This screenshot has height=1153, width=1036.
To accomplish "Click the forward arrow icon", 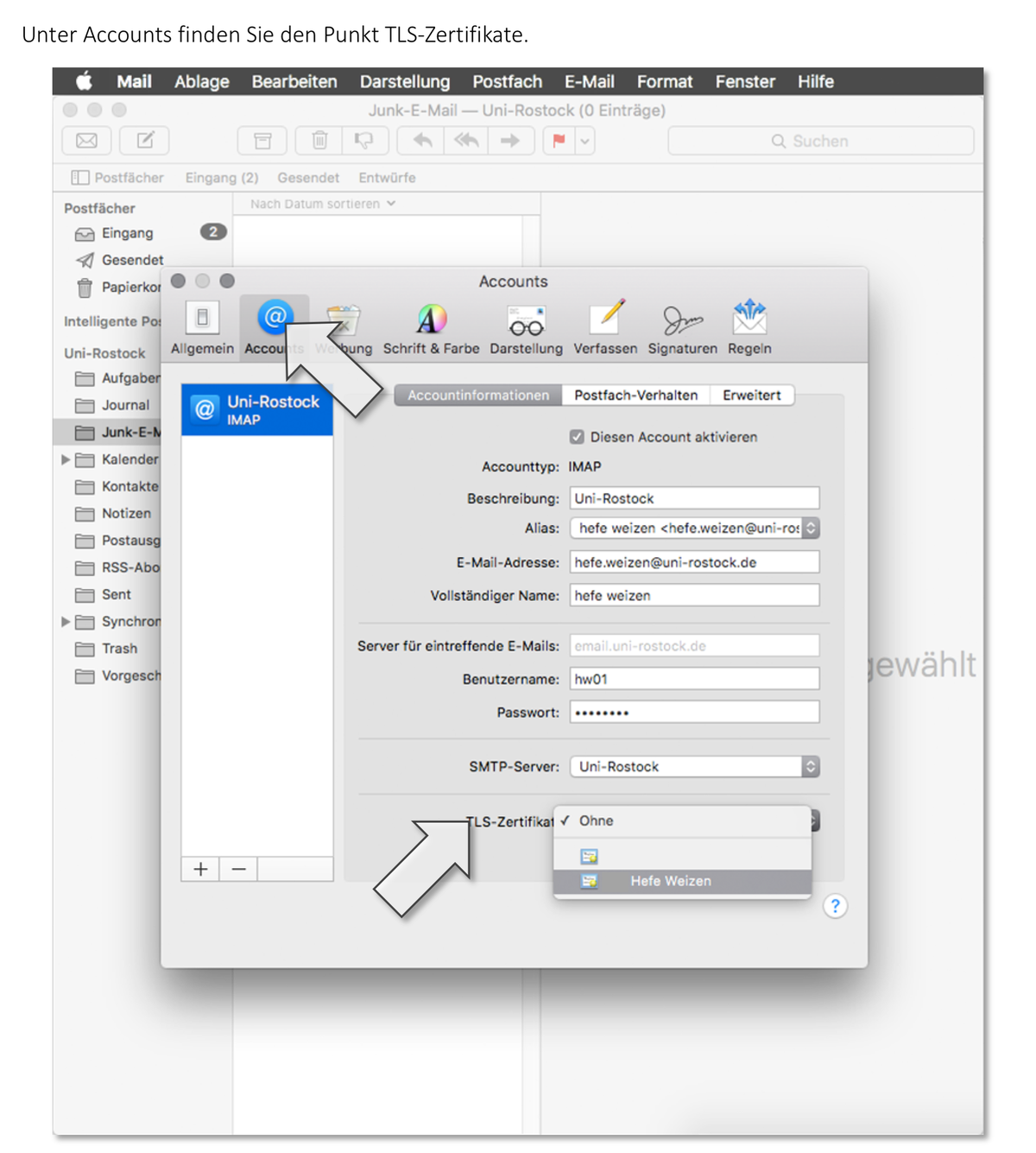I will coord(510,140).
